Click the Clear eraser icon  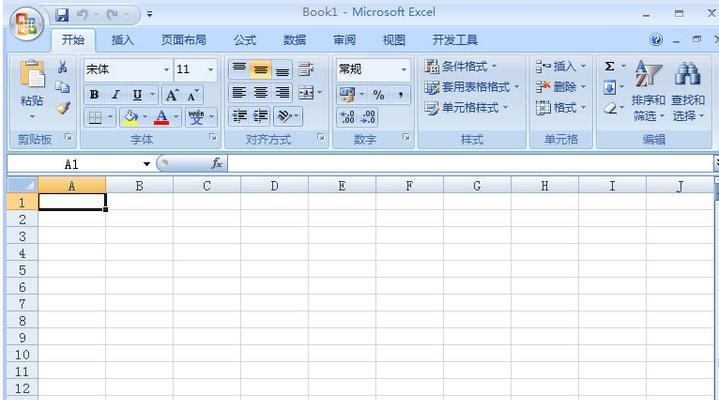pos(610,108)
